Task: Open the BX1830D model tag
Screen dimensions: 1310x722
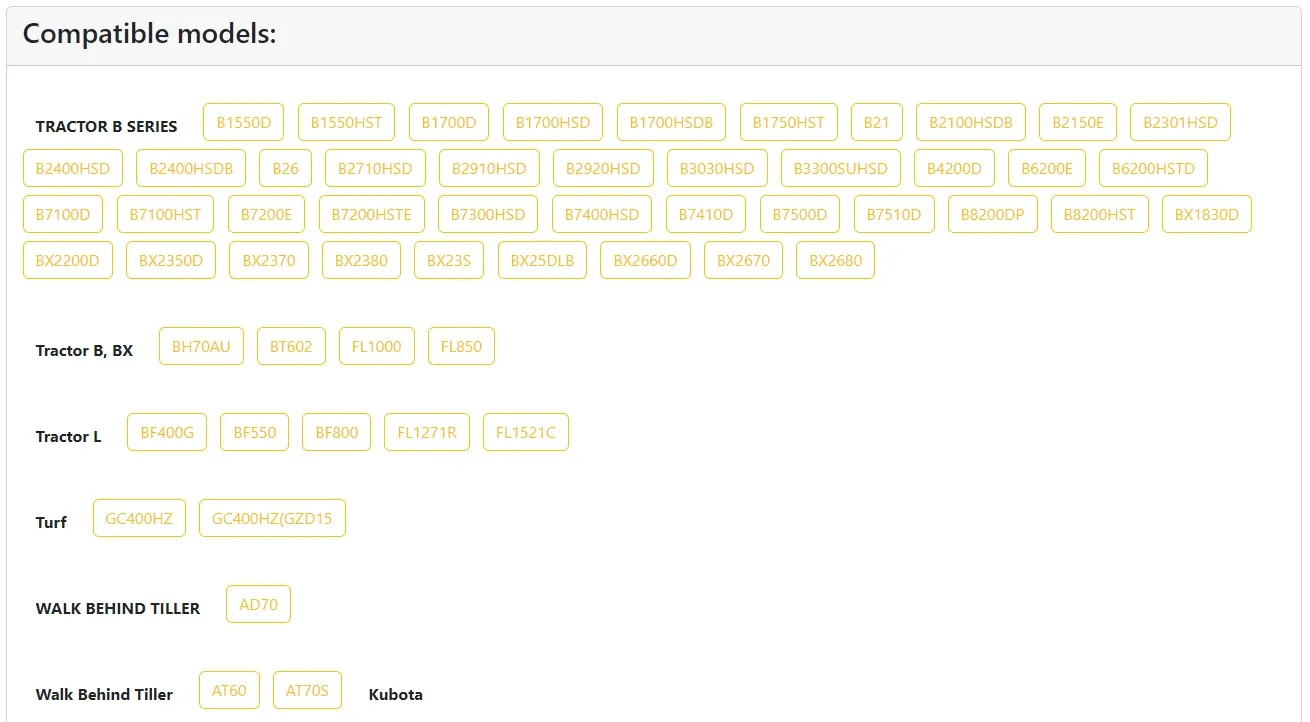Action: (1207, 214)
